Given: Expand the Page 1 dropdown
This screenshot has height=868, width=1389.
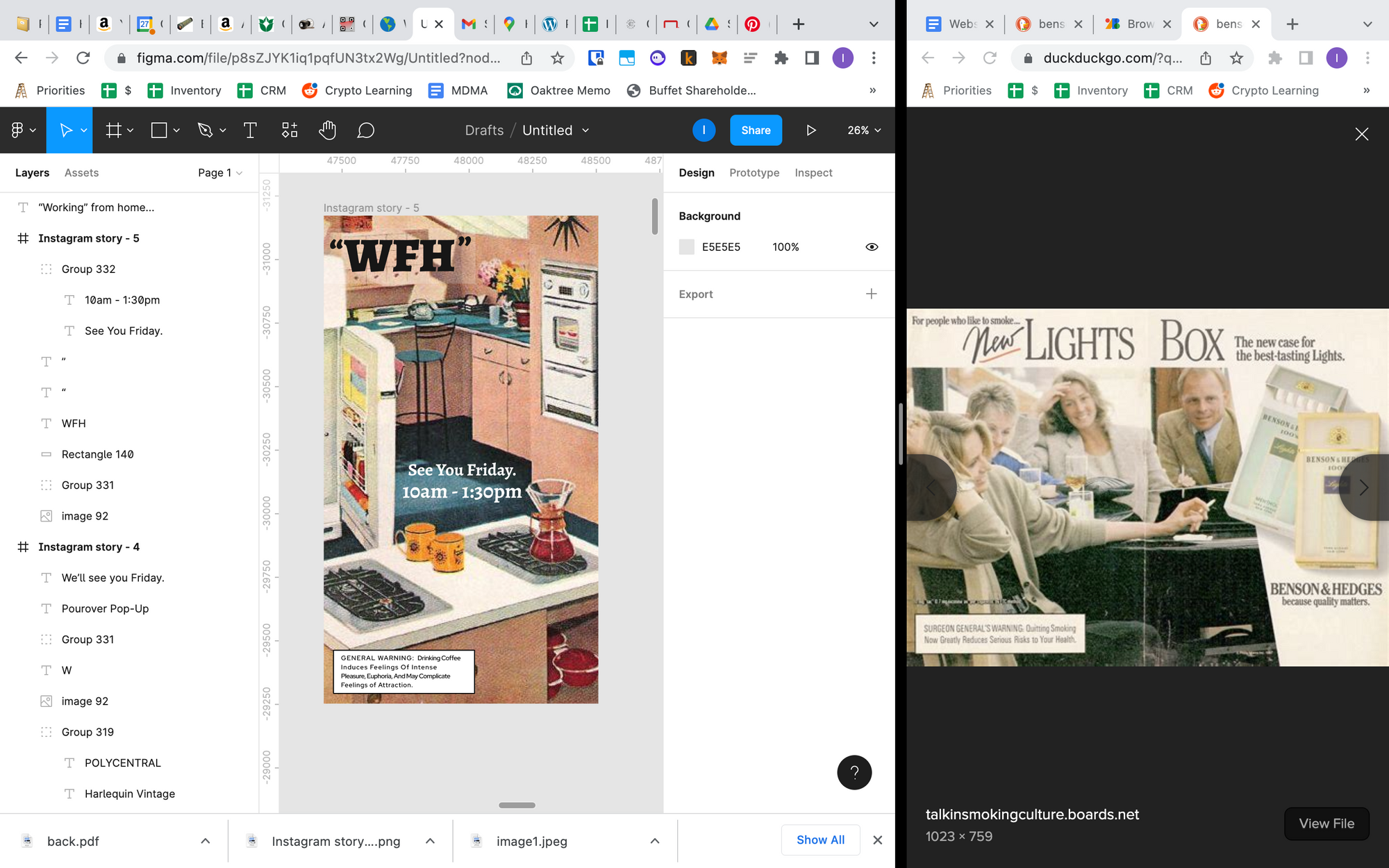Looking at the screenshot, I should (x=220, y=173).
